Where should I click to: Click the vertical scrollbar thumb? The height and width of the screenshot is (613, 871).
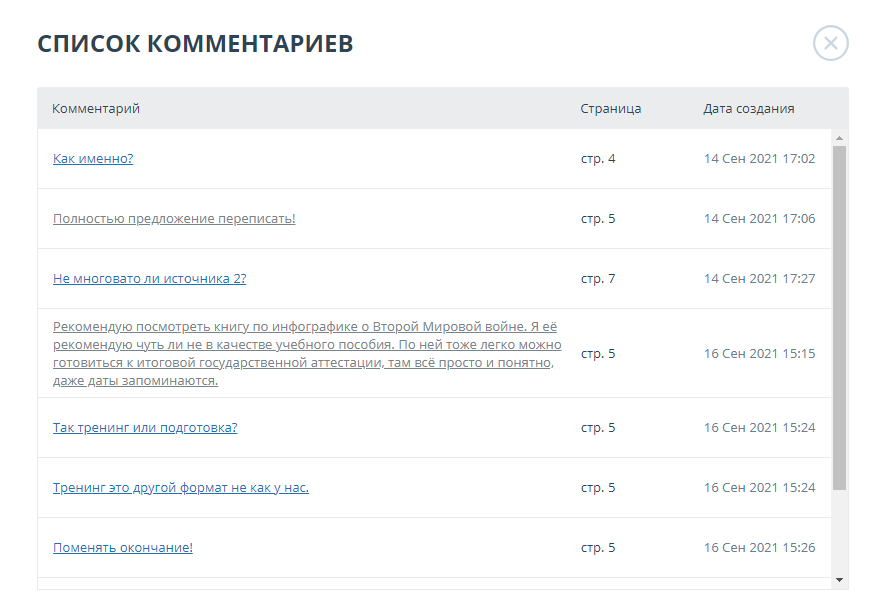(x=839, y=318)
